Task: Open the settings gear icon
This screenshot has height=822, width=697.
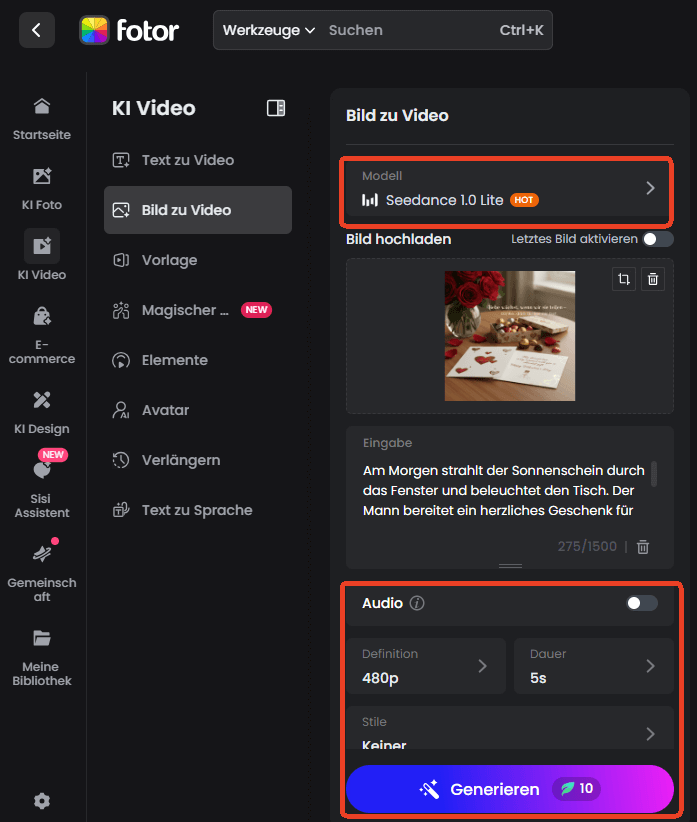Action: pyautogui.click(x=41, y=800)
